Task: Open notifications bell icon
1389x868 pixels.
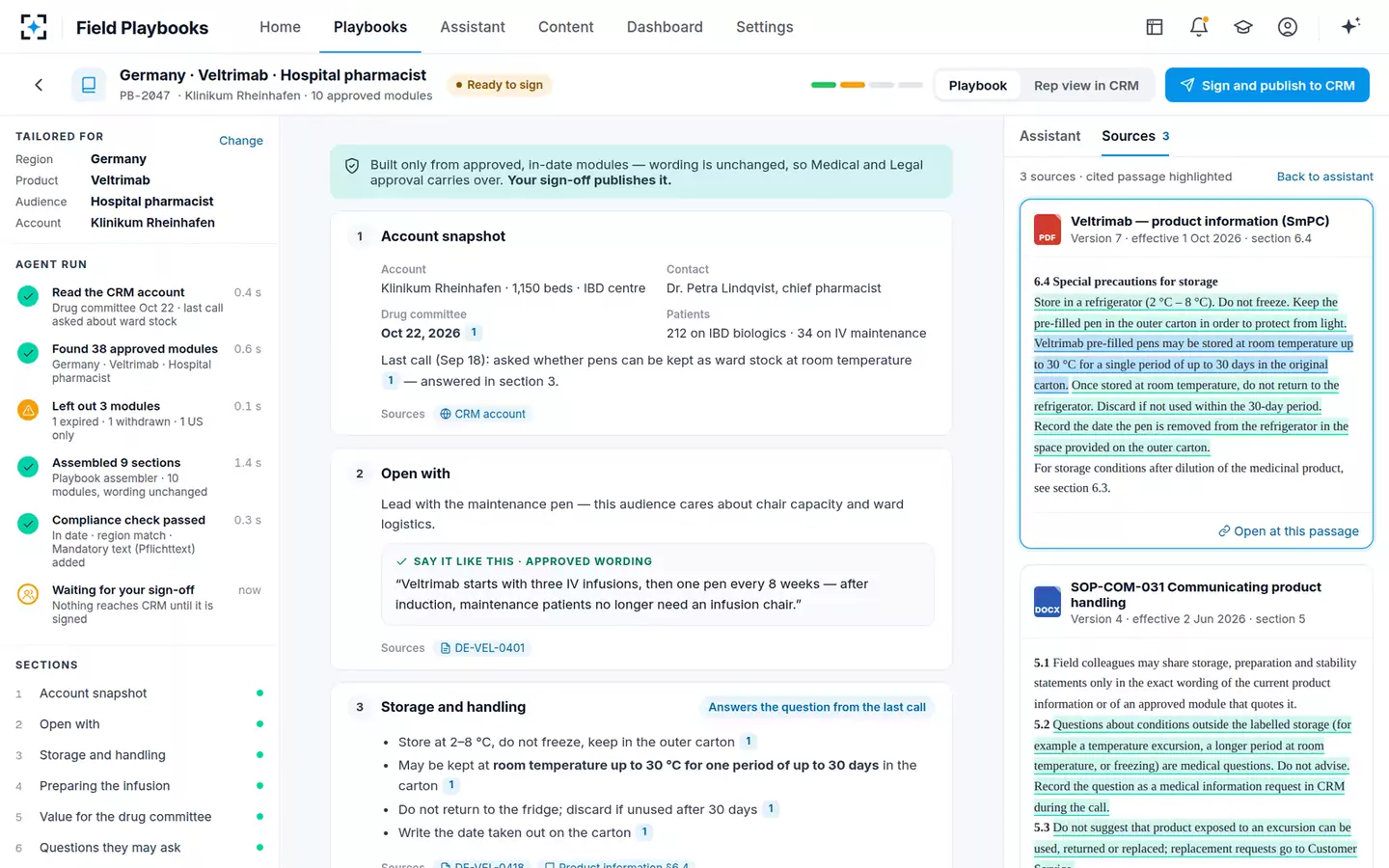Action: (x=1199, y=27)
